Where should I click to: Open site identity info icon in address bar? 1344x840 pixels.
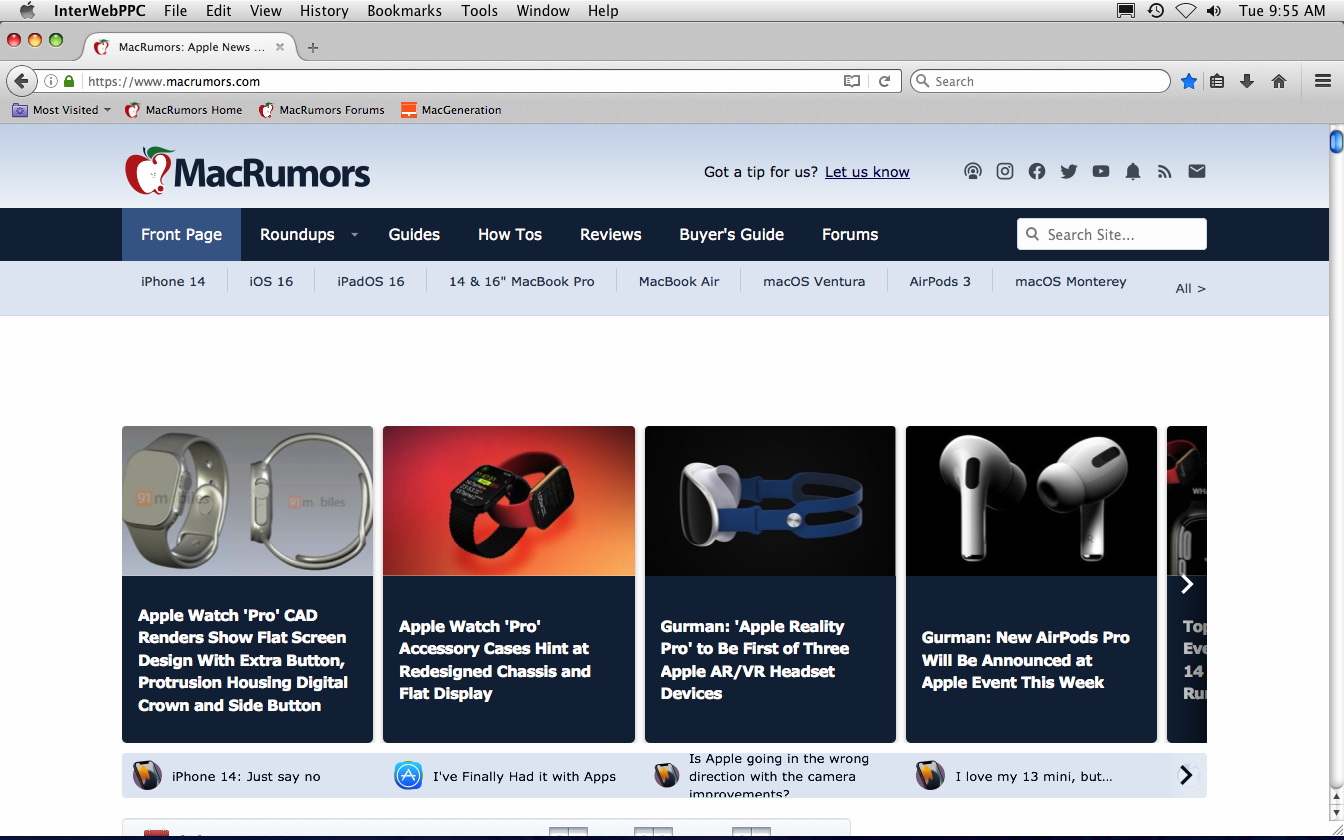click(x=51, y=81)
